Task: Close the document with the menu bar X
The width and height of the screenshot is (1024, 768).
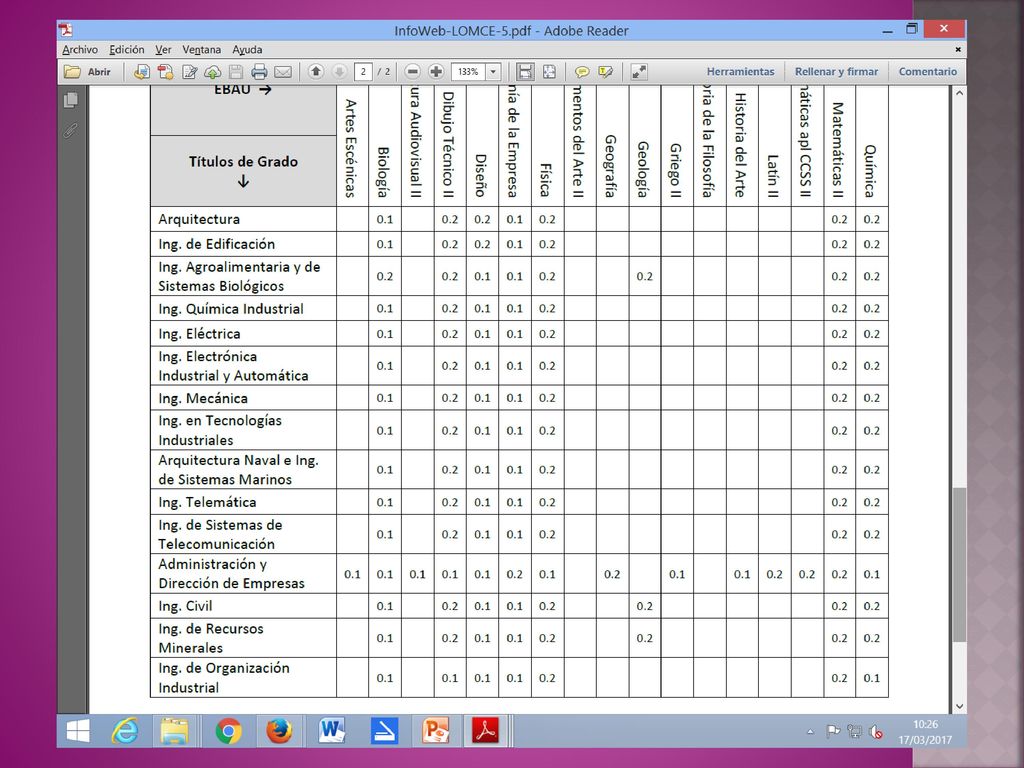Action: [958, 50]
